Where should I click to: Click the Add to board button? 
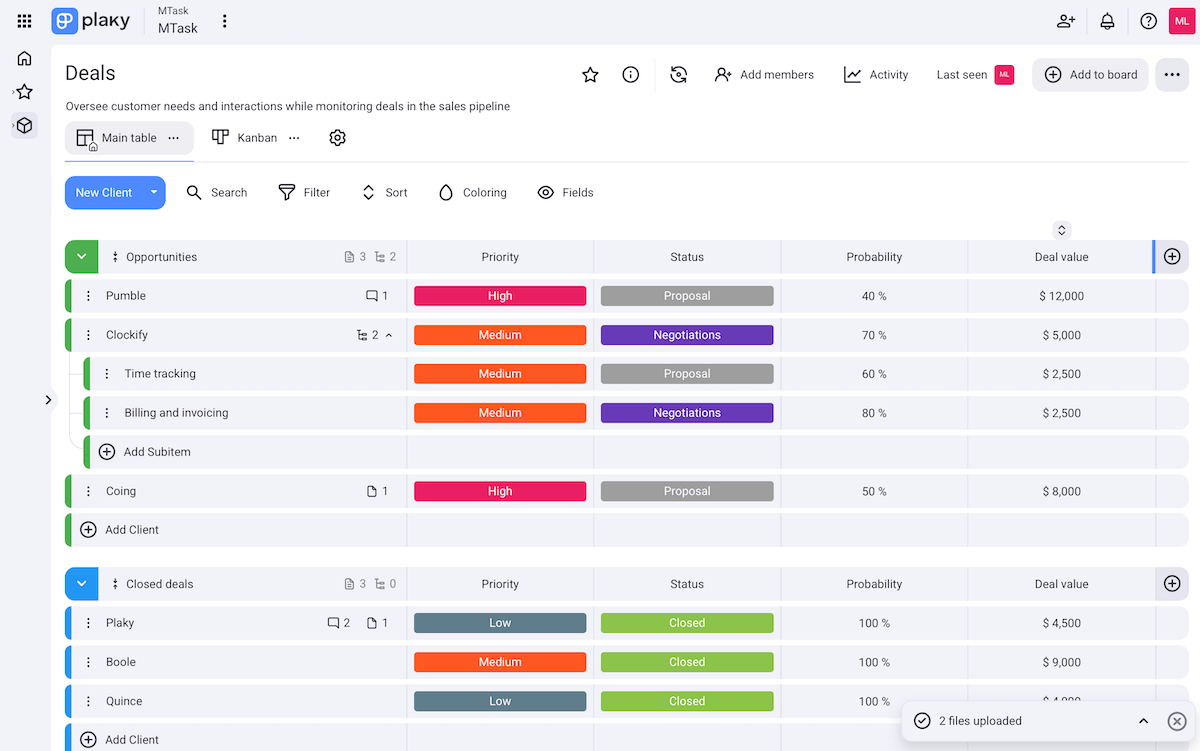[1090, 74]
